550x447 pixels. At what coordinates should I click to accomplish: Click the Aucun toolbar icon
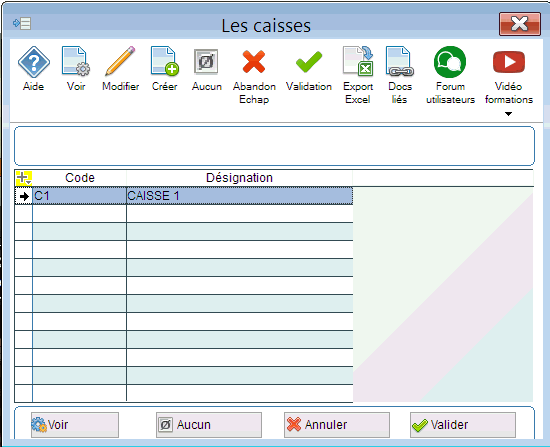206,62
